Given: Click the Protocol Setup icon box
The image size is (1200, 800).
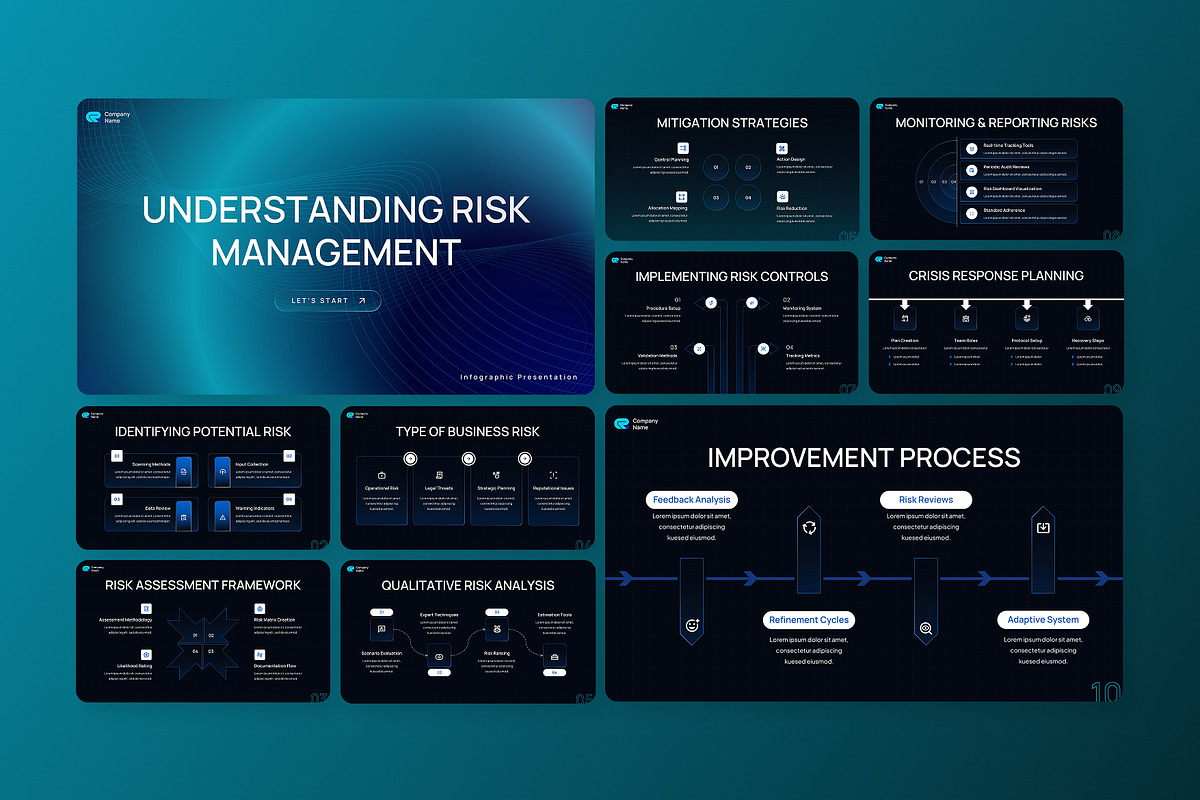Looking at the screenshot, I should (1026, 319).
